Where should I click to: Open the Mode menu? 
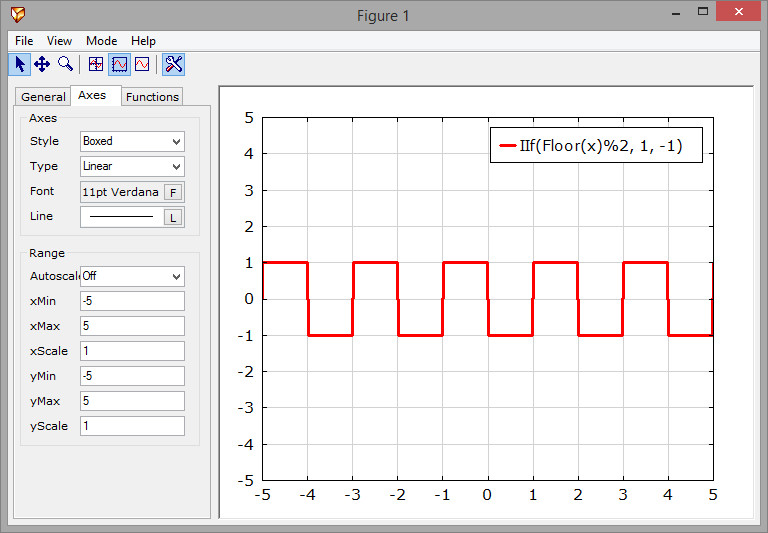tap(101, 41)
